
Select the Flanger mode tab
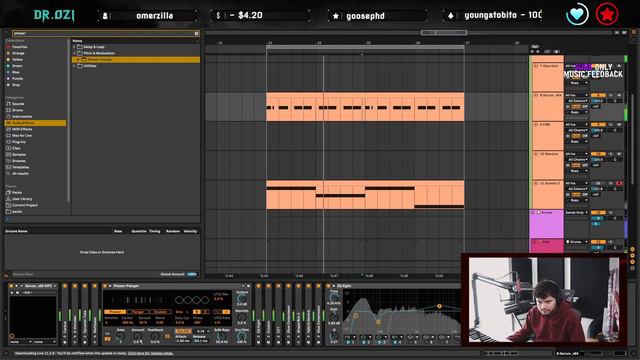[138, 312]
